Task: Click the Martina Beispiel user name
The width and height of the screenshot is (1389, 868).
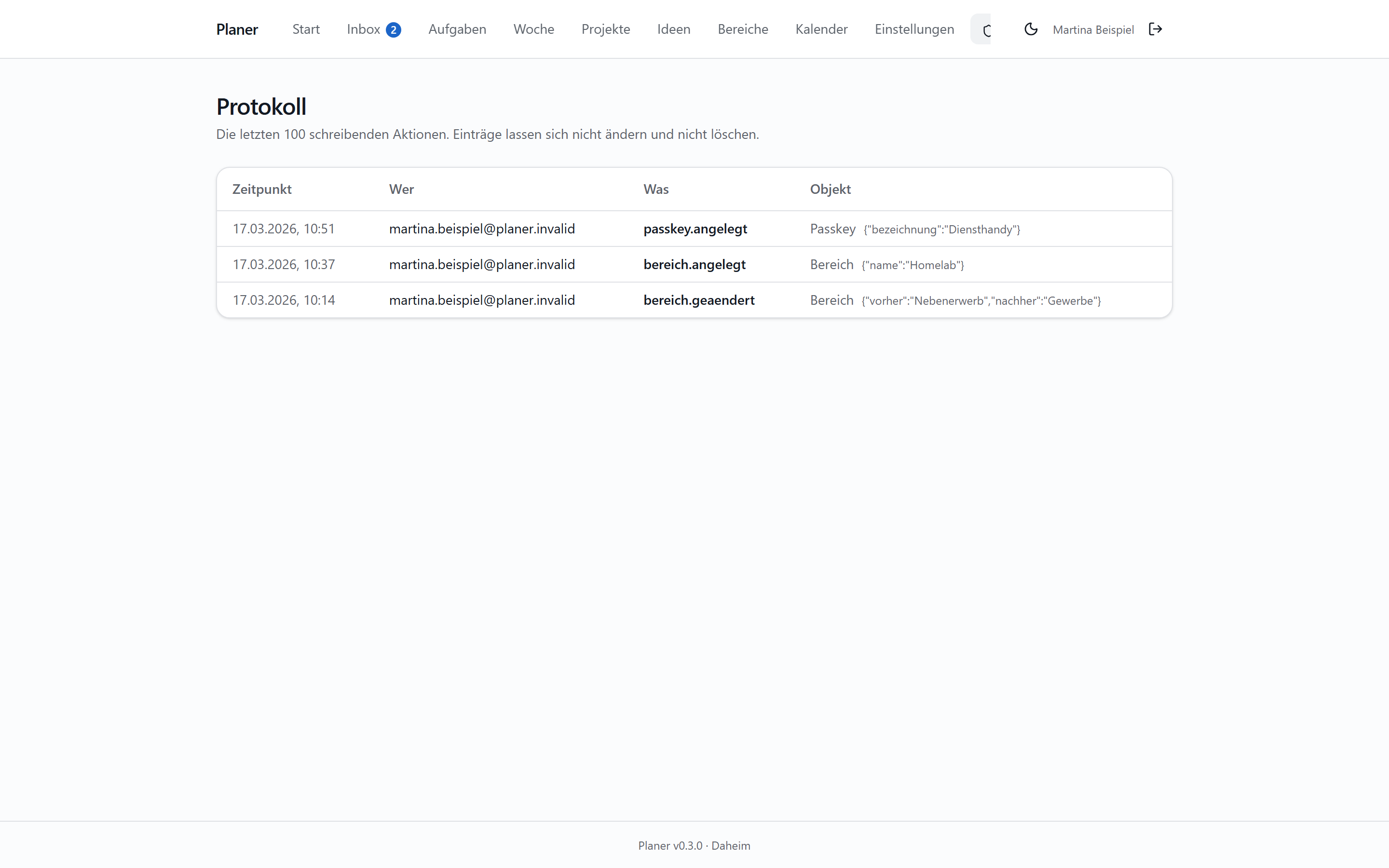Action: 1093,30
